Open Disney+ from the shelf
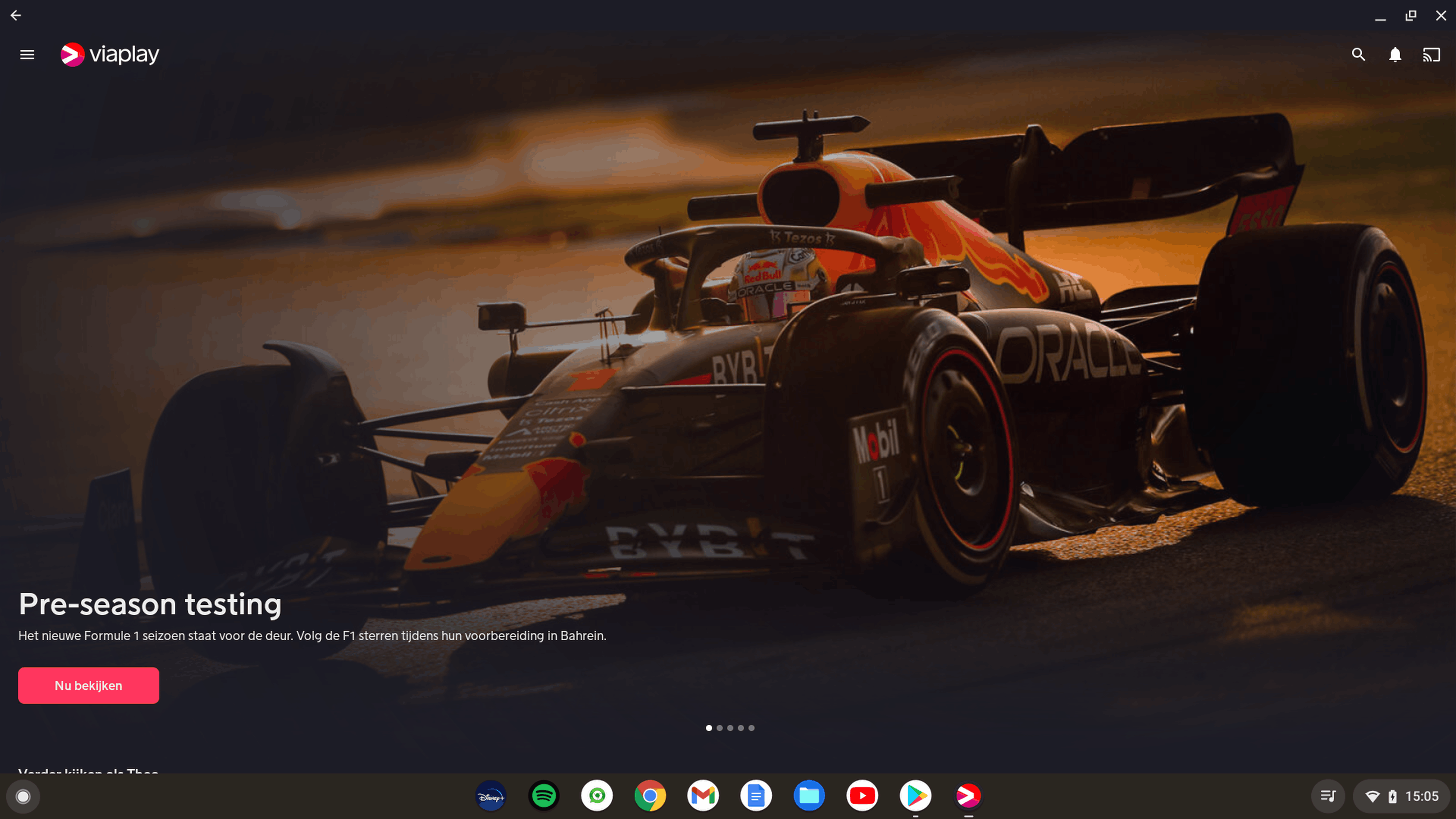The image size is (1456, 819). pos(491,796)
